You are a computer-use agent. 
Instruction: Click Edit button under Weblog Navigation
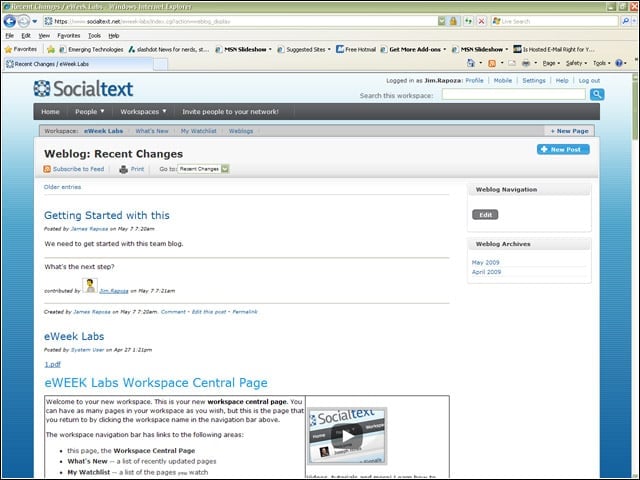click(x=485, y=215)
